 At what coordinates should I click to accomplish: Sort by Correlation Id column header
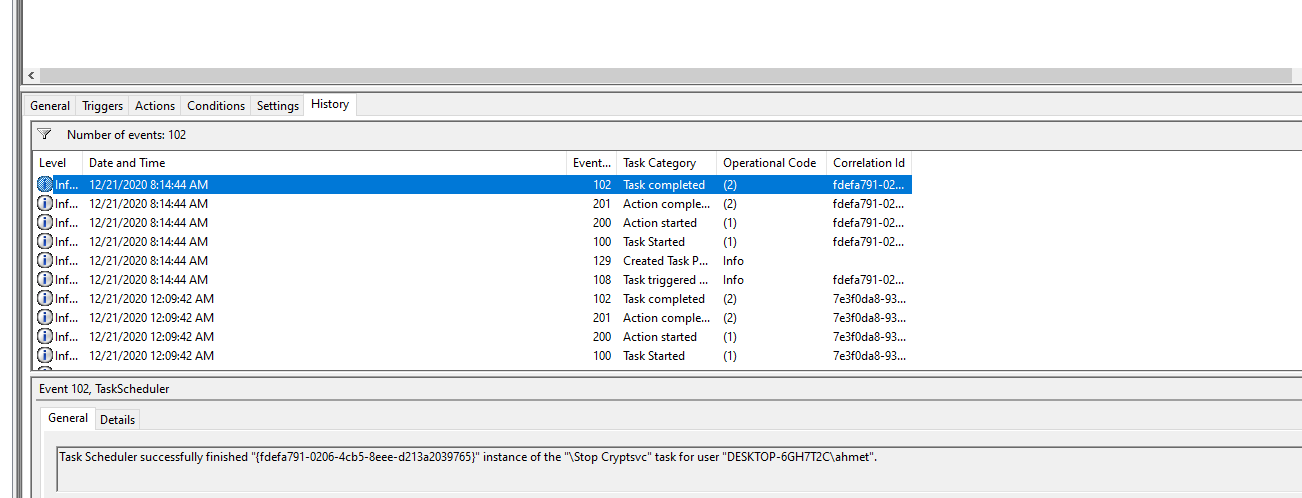click(869, 163)
